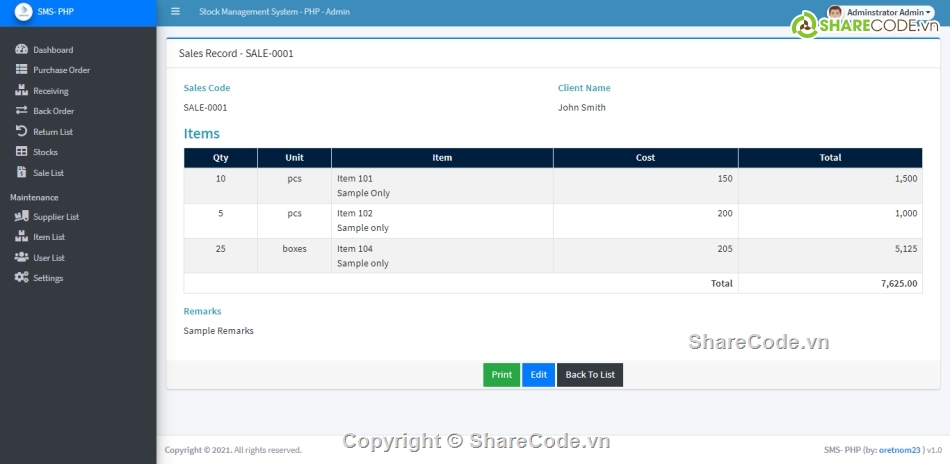Click the administrator avatar image
Viewport: 950px width, 464px height.
[x=834, y=12]
